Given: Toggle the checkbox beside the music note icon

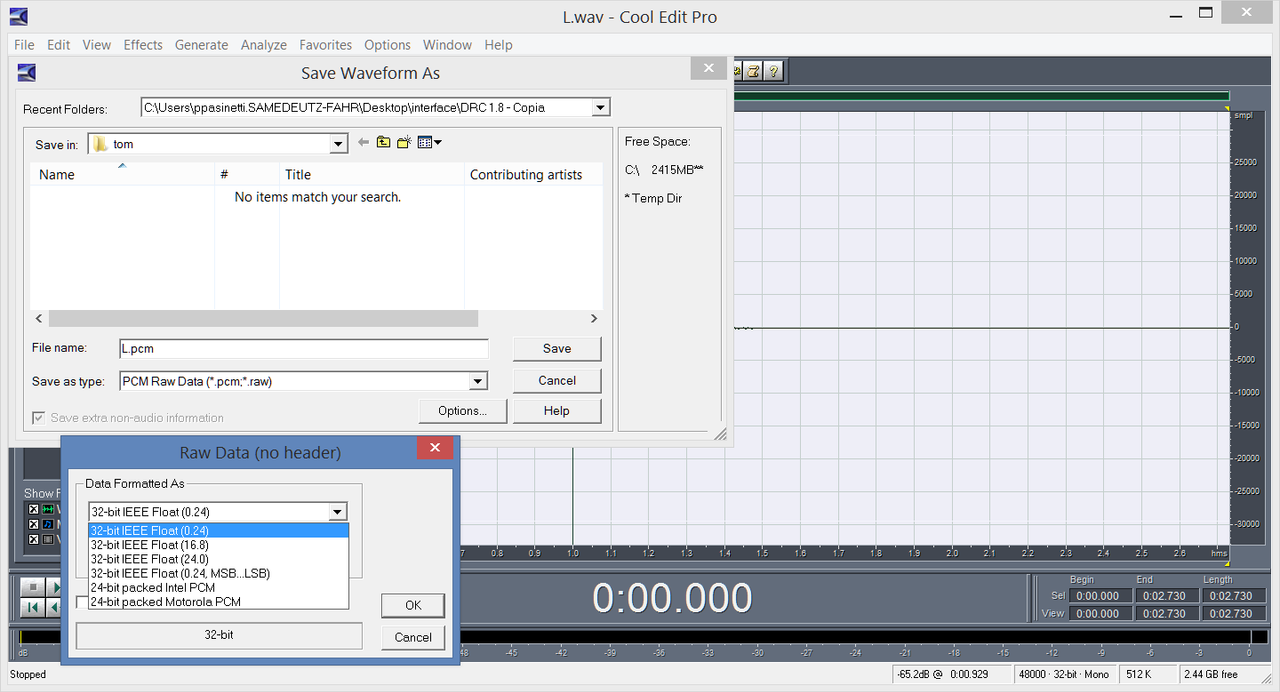Looking at the screenshot, I should point(33,525).
